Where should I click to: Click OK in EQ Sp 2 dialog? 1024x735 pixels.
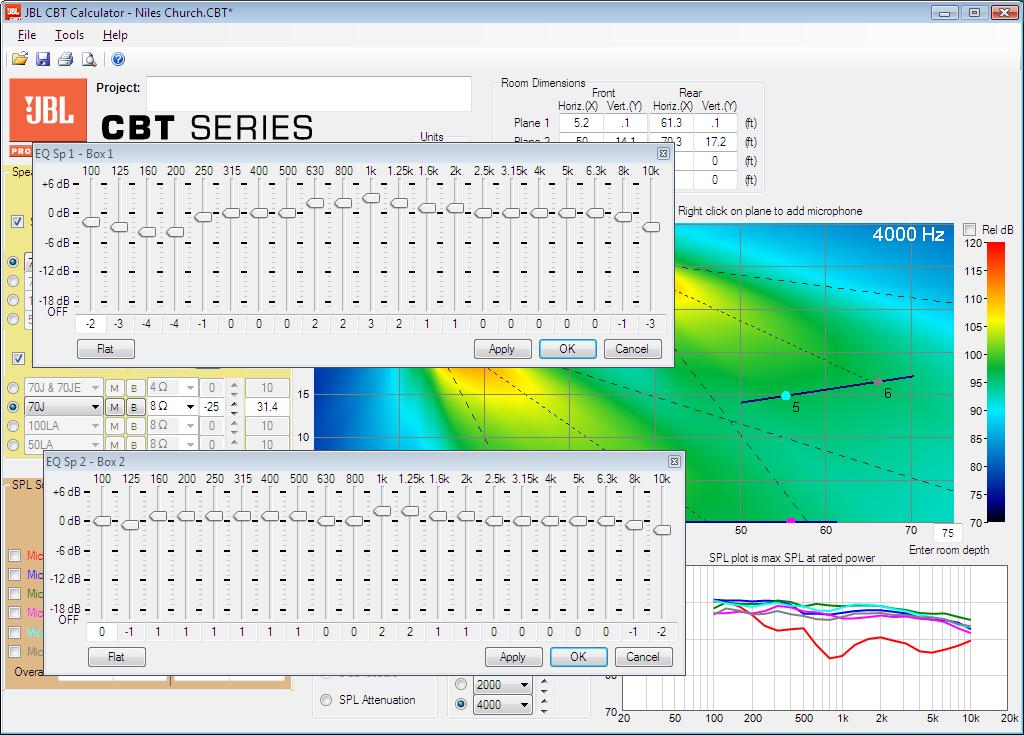coord(579,657)
